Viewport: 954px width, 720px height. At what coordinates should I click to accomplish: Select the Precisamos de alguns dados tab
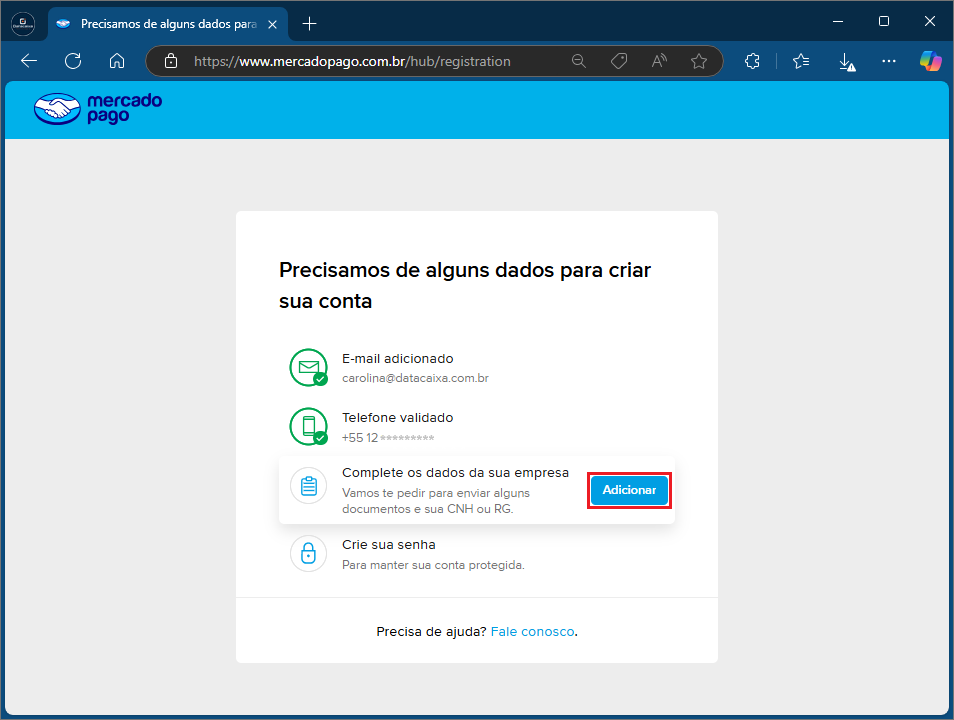[168, 24]
